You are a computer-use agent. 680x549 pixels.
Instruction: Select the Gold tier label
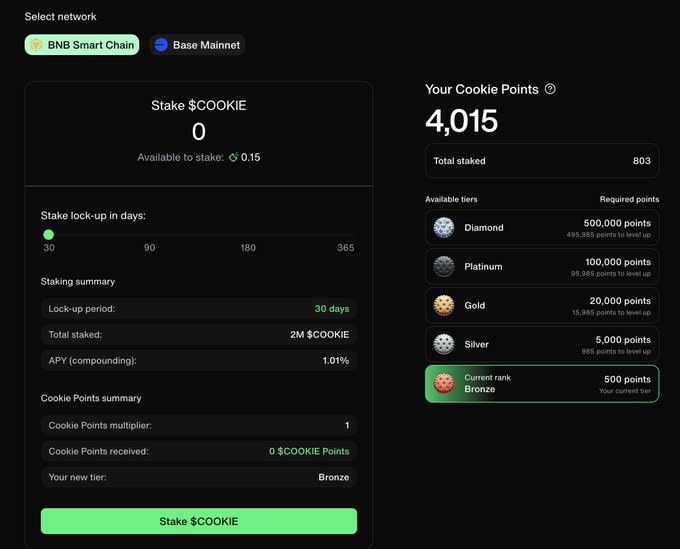pyautogui.click(x=474, y=306)
